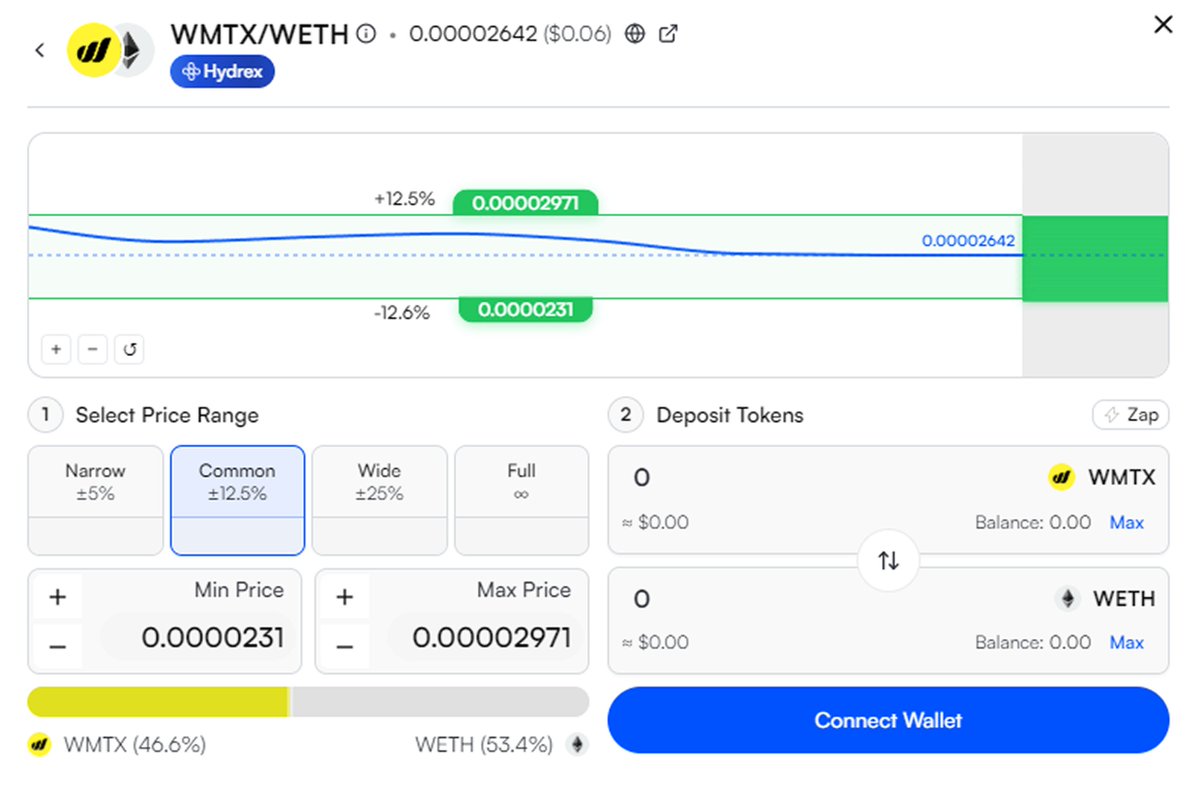This screenshot has width=1200, height=799.
Task: Increase the Min Price
Action: click(x=58, y=597)
